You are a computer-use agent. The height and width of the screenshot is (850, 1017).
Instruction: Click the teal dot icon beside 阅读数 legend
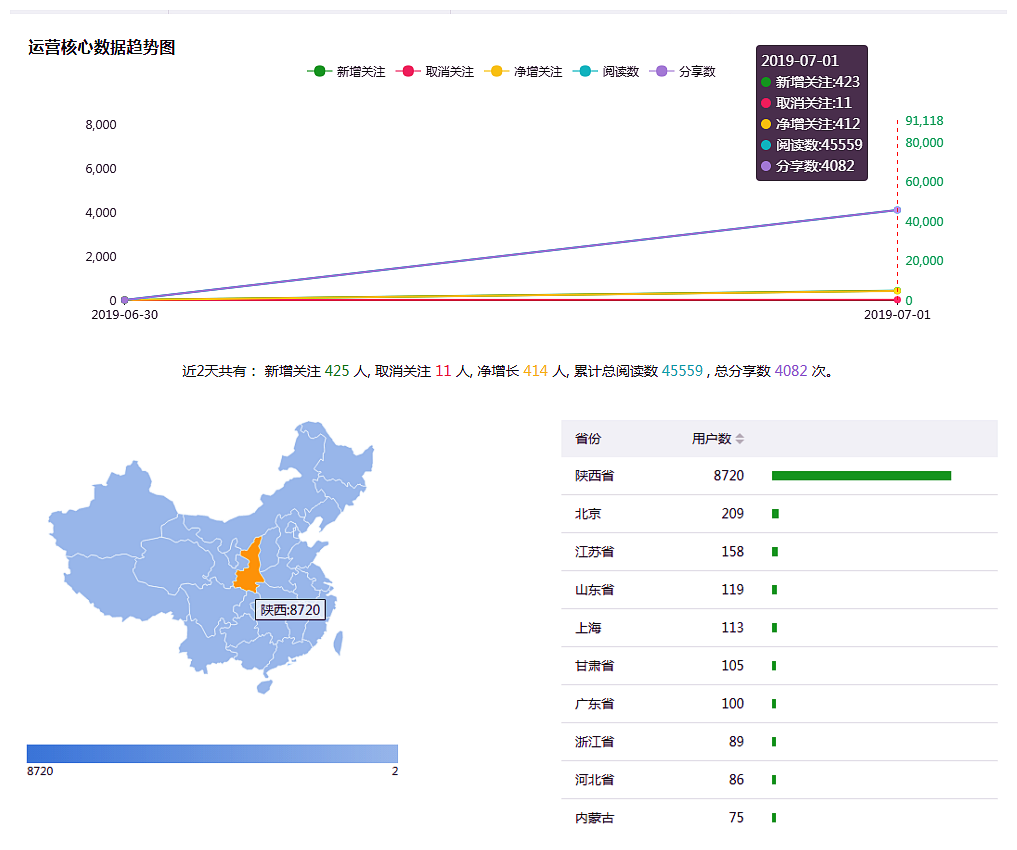(x=585, y=71)
